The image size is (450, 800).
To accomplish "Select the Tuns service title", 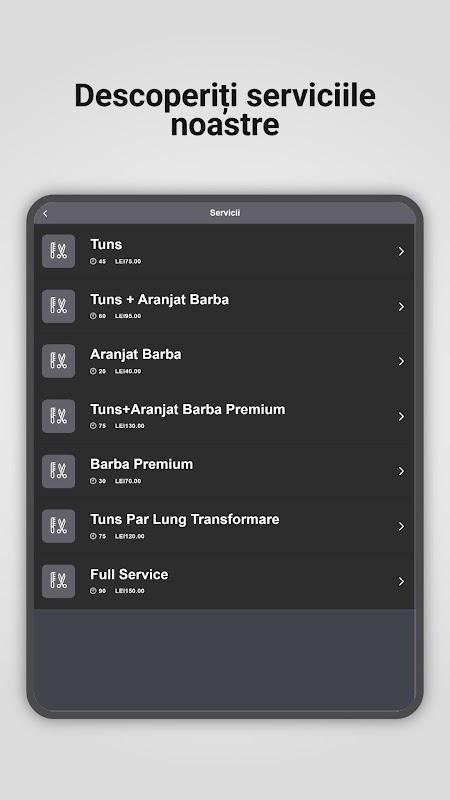I will pyautogui.click(x=106, y=244).
